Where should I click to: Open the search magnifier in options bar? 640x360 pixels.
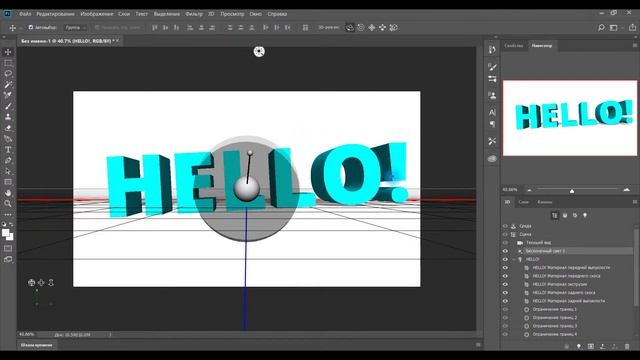(601, 28)
